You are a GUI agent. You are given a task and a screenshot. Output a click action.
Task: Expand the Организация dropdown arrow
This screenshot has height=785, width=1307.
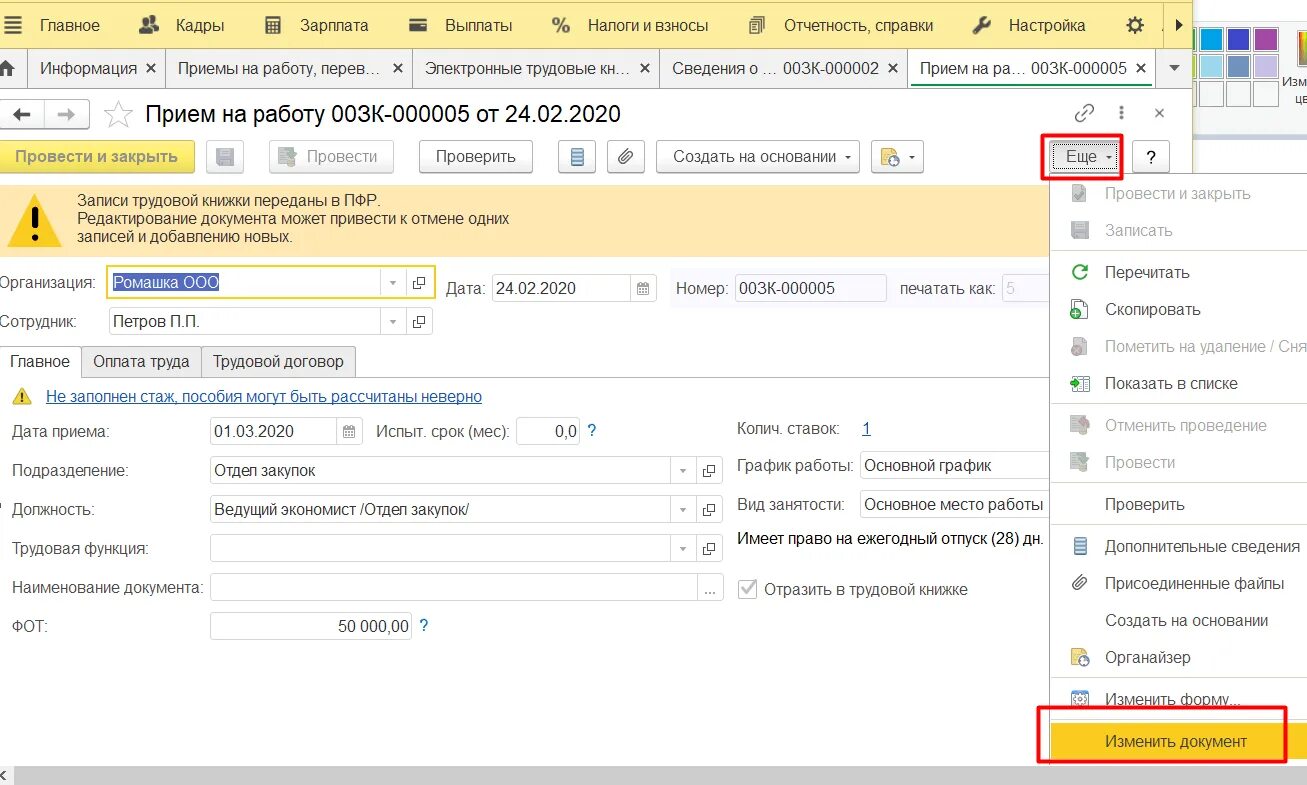tap(393, 283)
